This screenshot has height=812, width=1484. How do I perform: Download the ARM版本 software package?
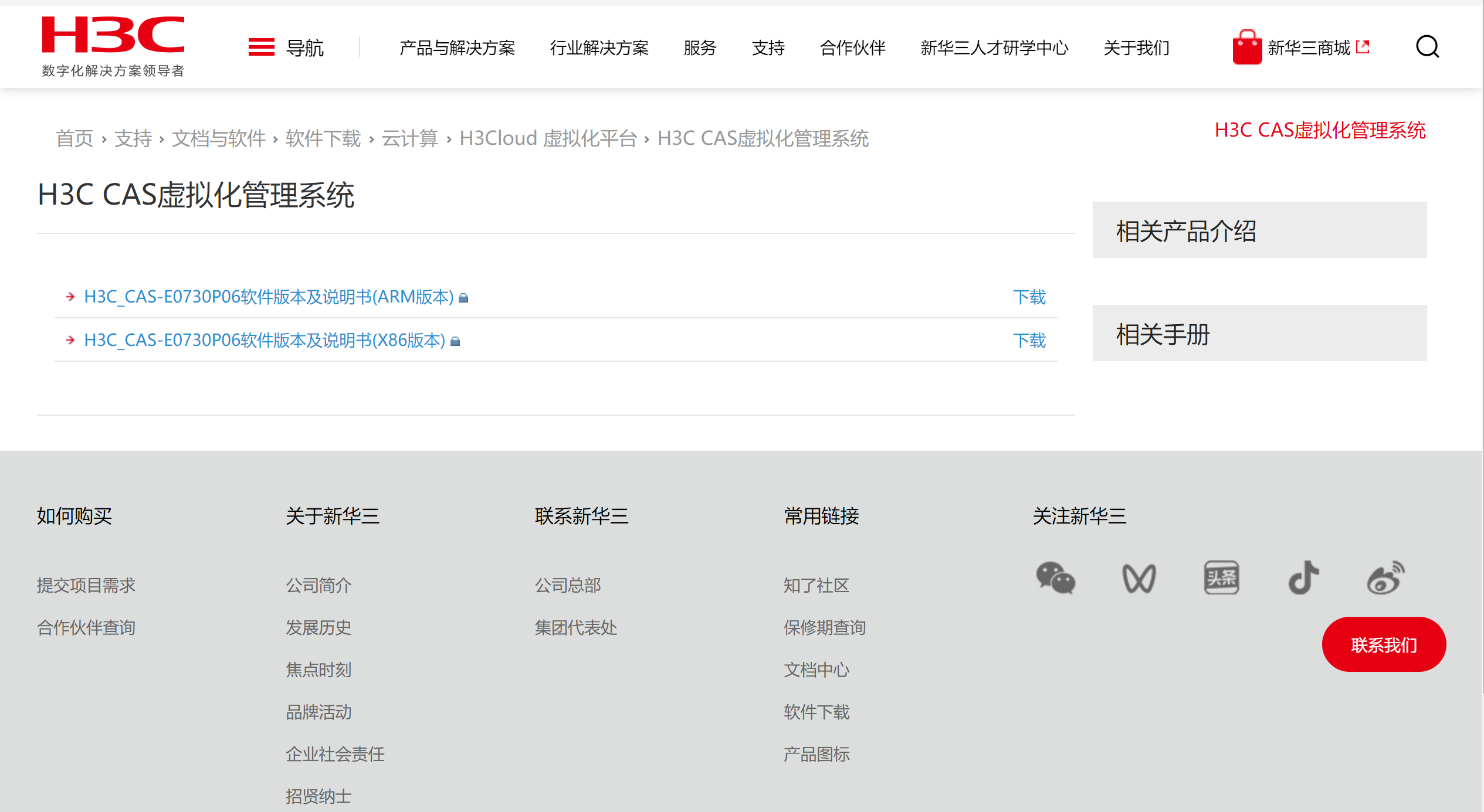pos(1029,297)
